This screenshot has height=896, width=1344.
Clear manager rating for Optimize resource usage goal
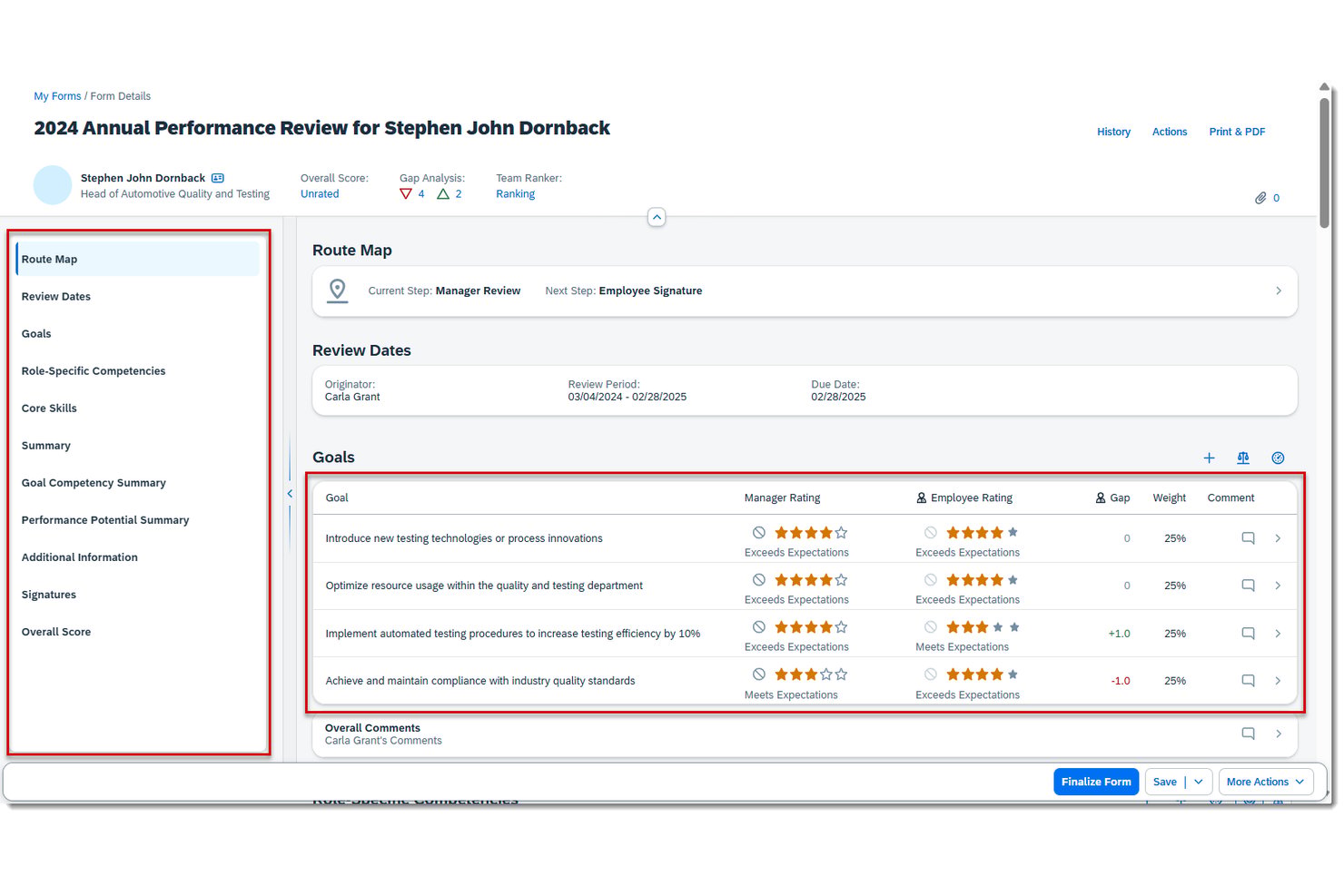758,580
